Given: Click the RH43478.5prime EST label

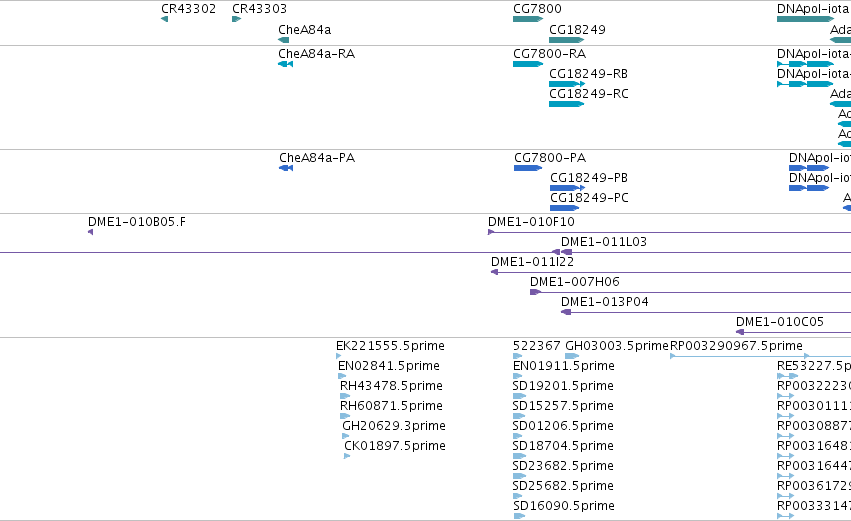Looking at the screenshot, I should coord(391,386).
